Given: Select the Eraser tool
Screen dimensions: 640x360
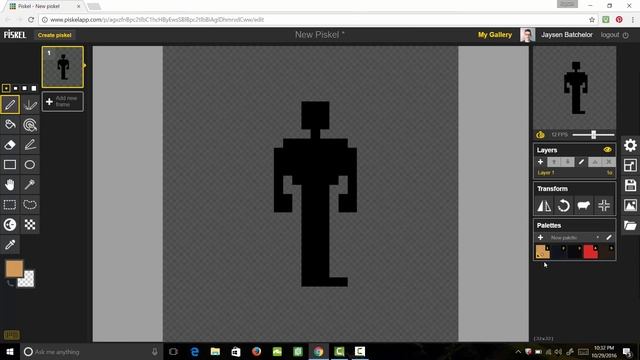Looking at the screenshot, I should 10,144.
